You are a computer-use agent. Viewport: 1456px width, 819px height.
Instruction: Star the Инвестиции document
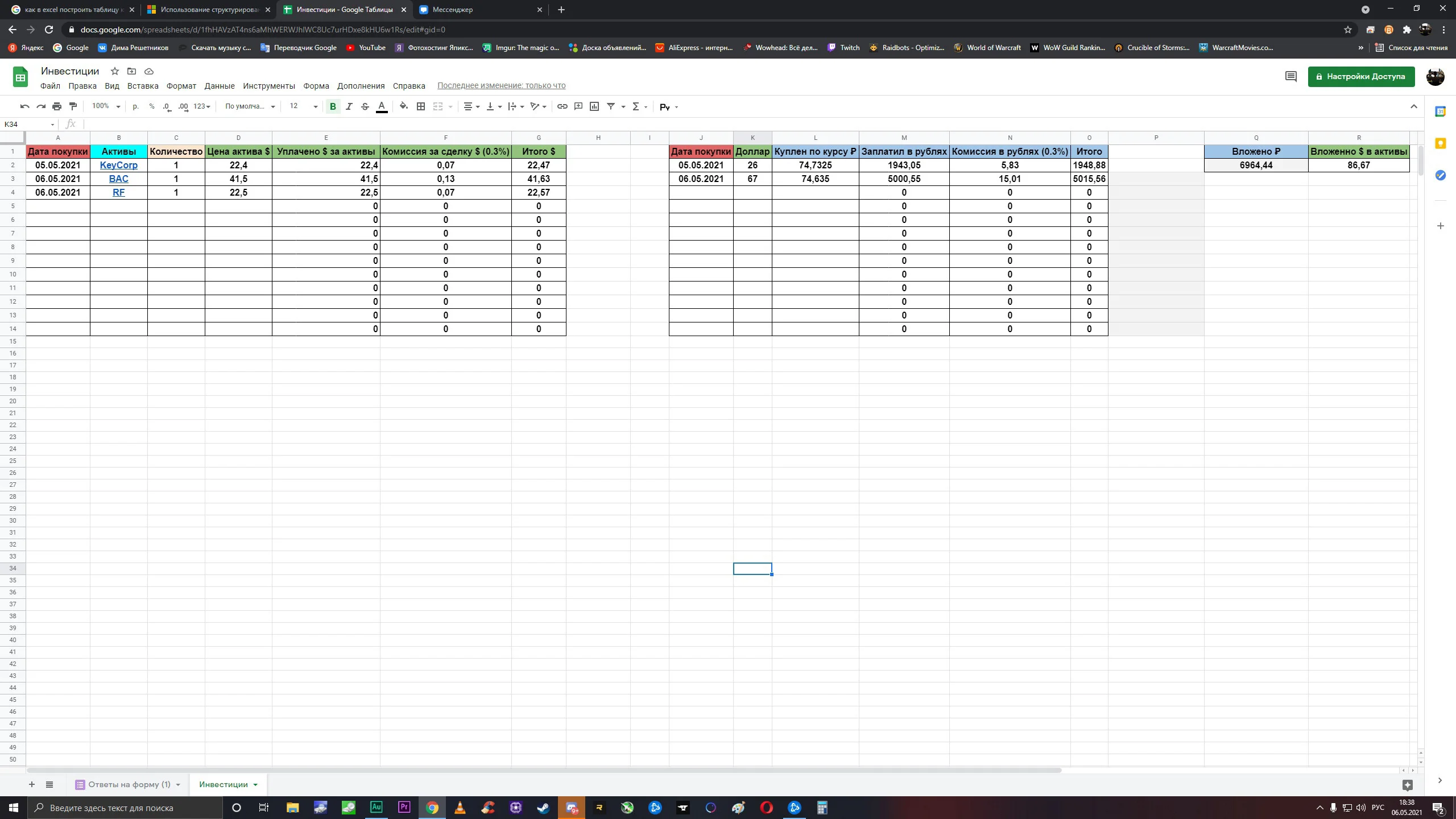pos(115,71)
